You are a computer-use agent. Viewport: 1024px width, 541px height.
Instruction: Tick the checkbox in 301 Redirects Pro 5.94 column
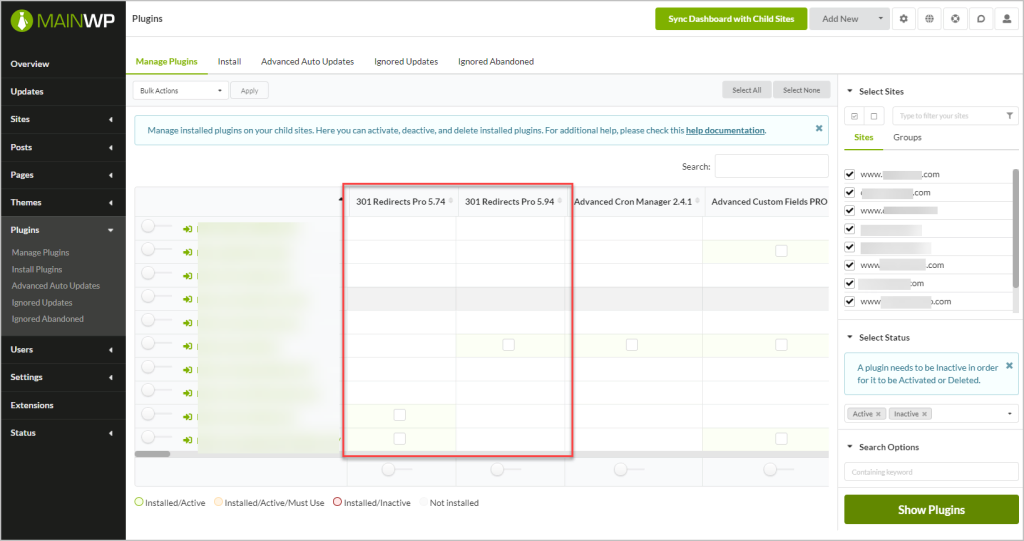(x=508, y=344)
